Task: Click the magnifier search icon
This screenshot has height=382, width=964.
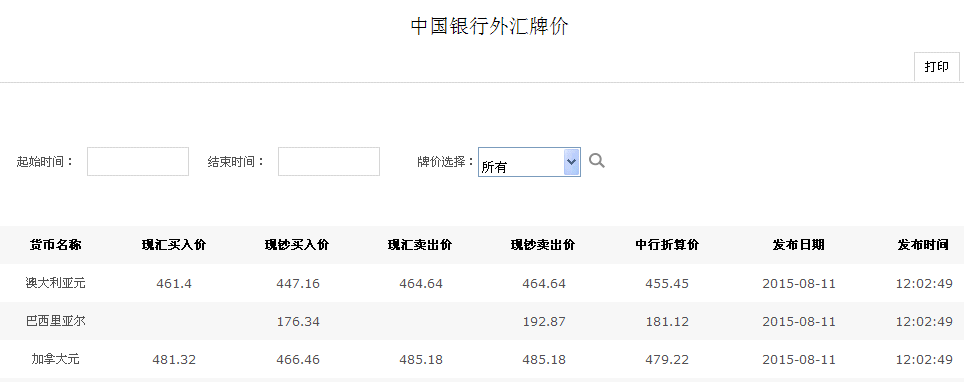Action: tap(596, 161)
